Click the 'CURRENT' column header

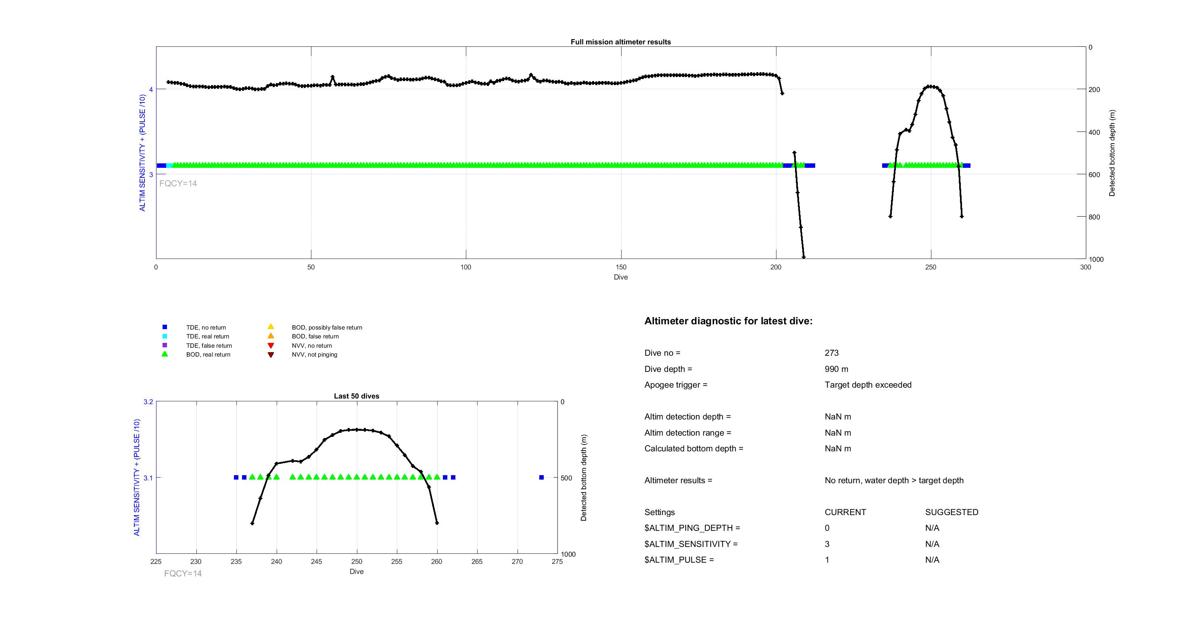tap(845, 512)
